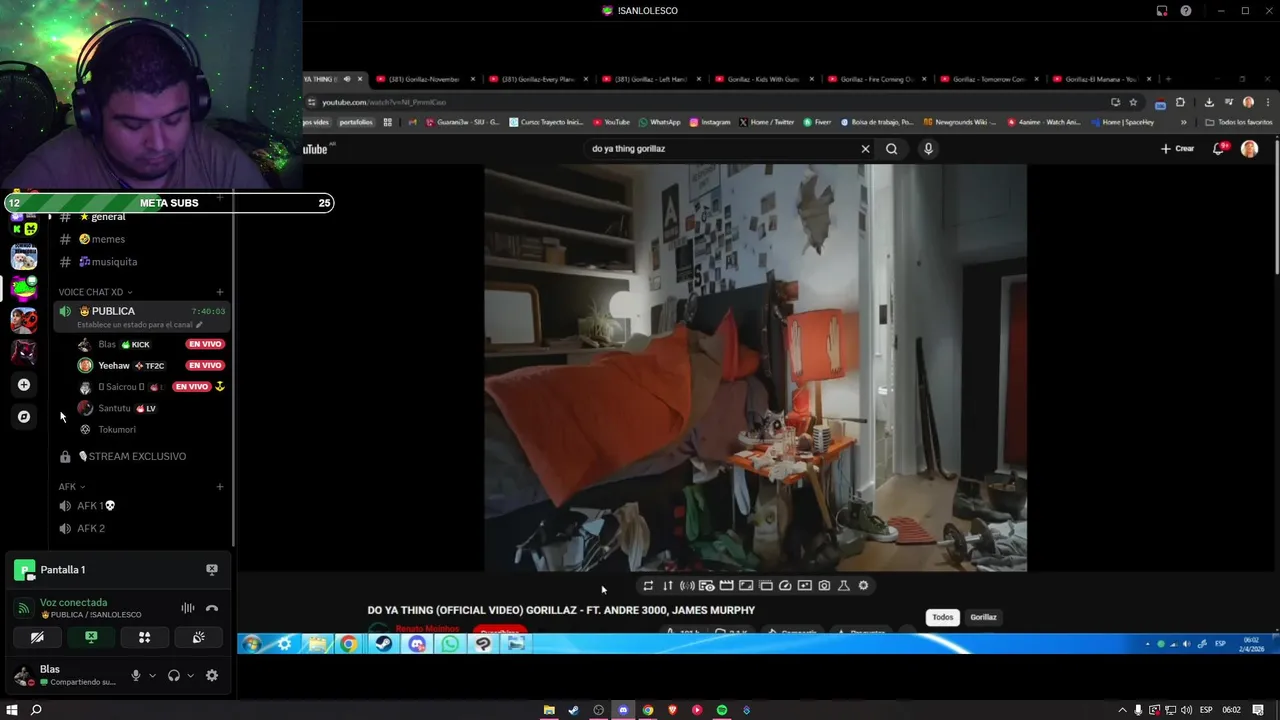Add a channel to VOICE CHAT XD
The height and width of the screenshot is (720, 1280).
(220, 292)
